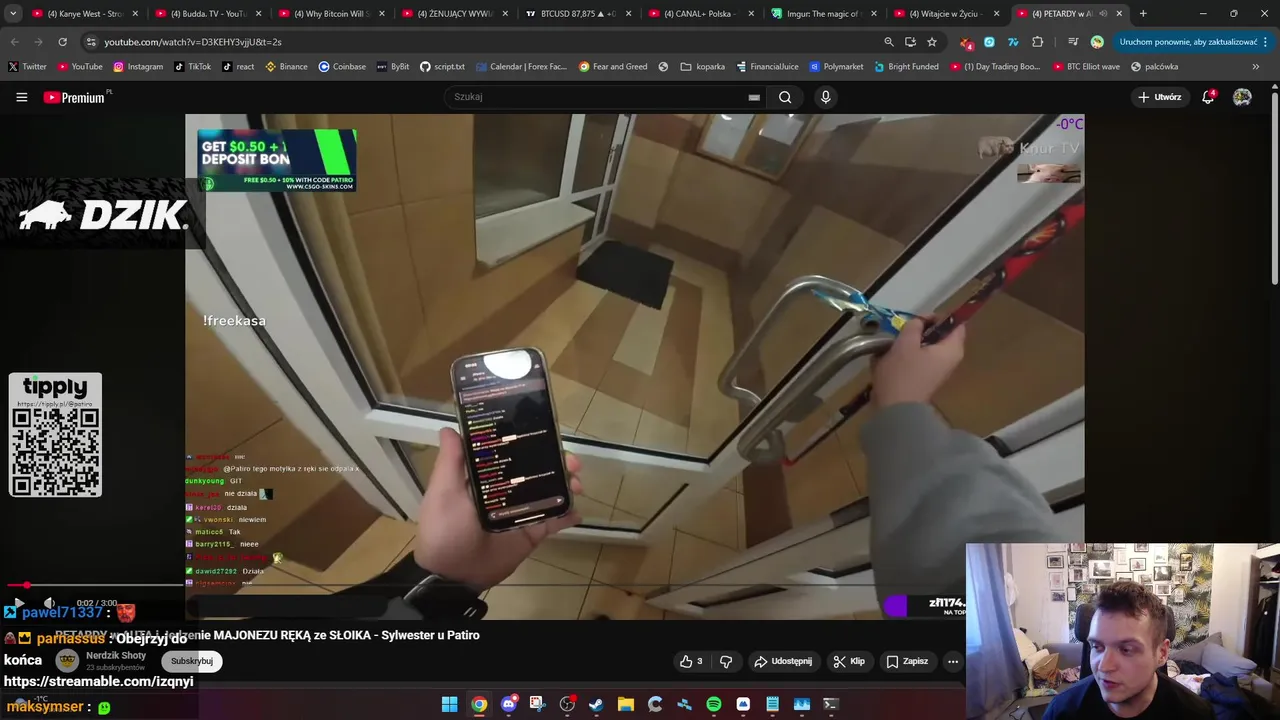
Task: Click the Udostępnij share button
Action: click(783, 661)
